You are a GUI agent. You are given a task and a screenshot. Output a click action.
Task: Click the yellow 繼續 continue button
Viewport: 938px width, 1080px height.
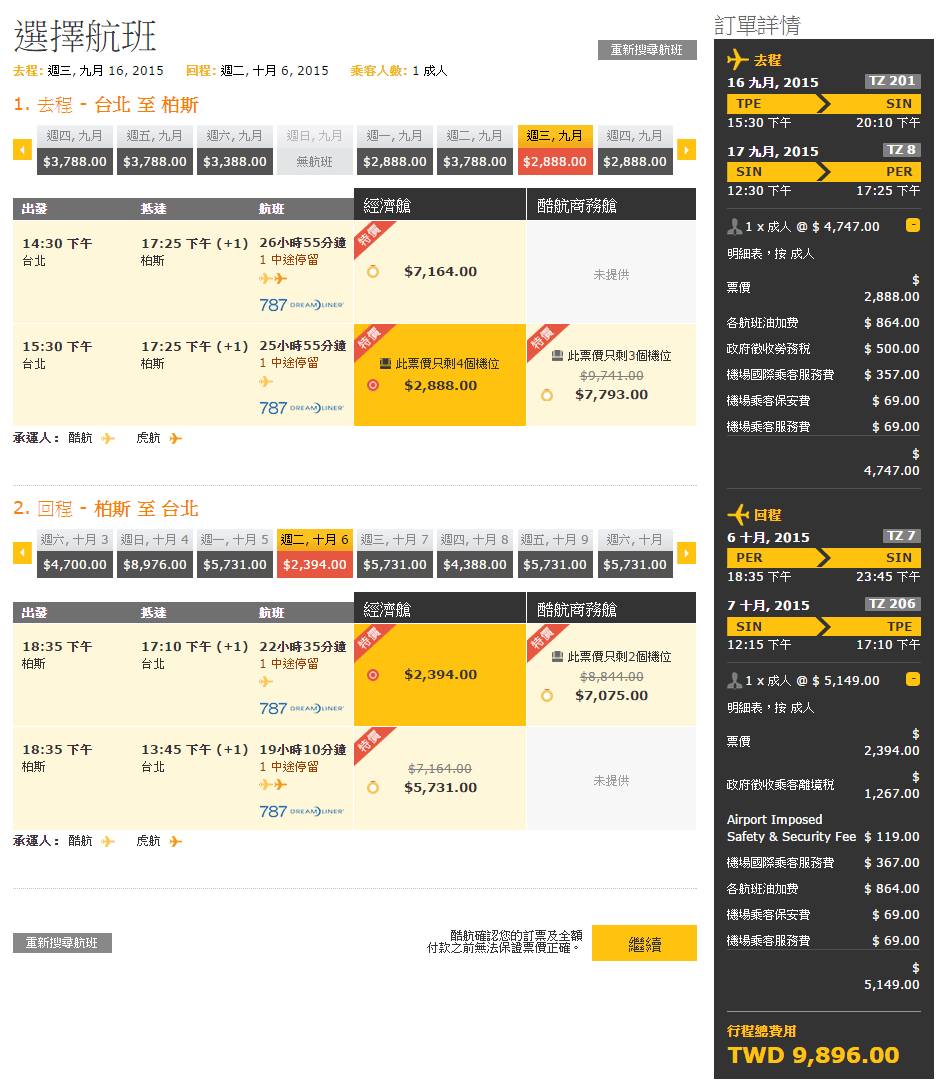[x=645, y=943]
